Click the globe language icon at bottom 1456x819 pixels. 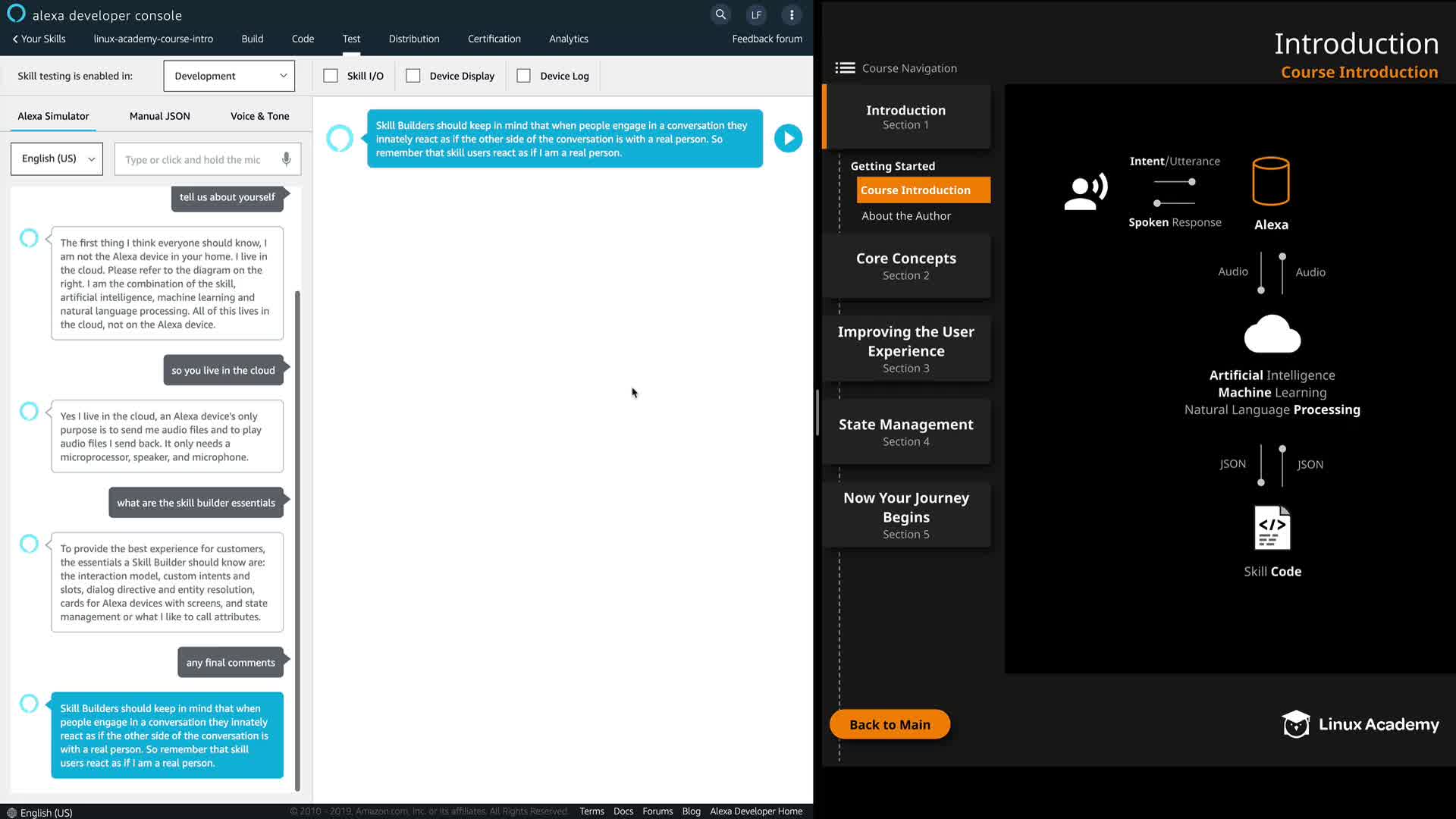(11, 812)
